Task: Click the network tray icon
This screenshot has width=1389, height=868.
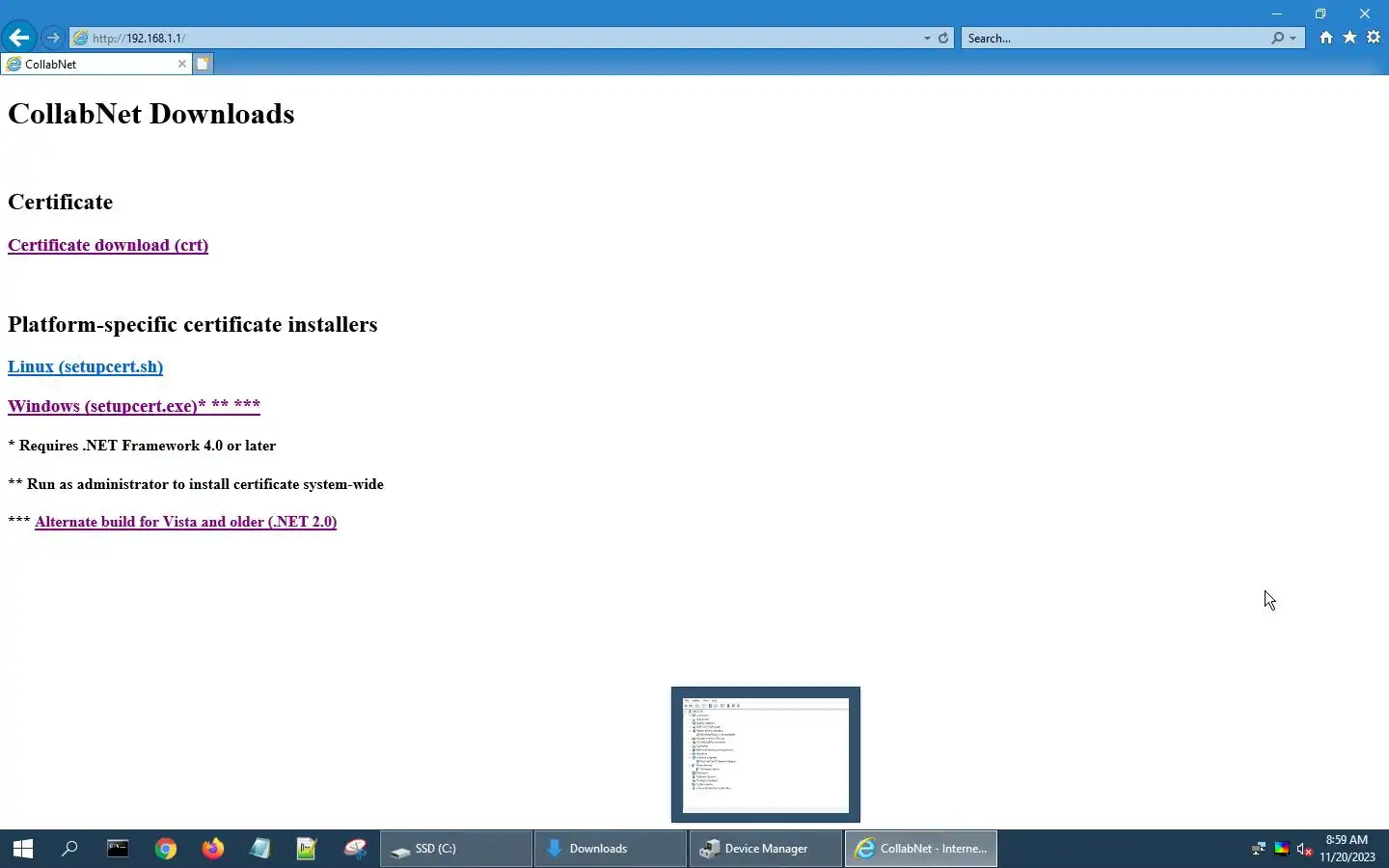Action: (x=1258, y=849)
